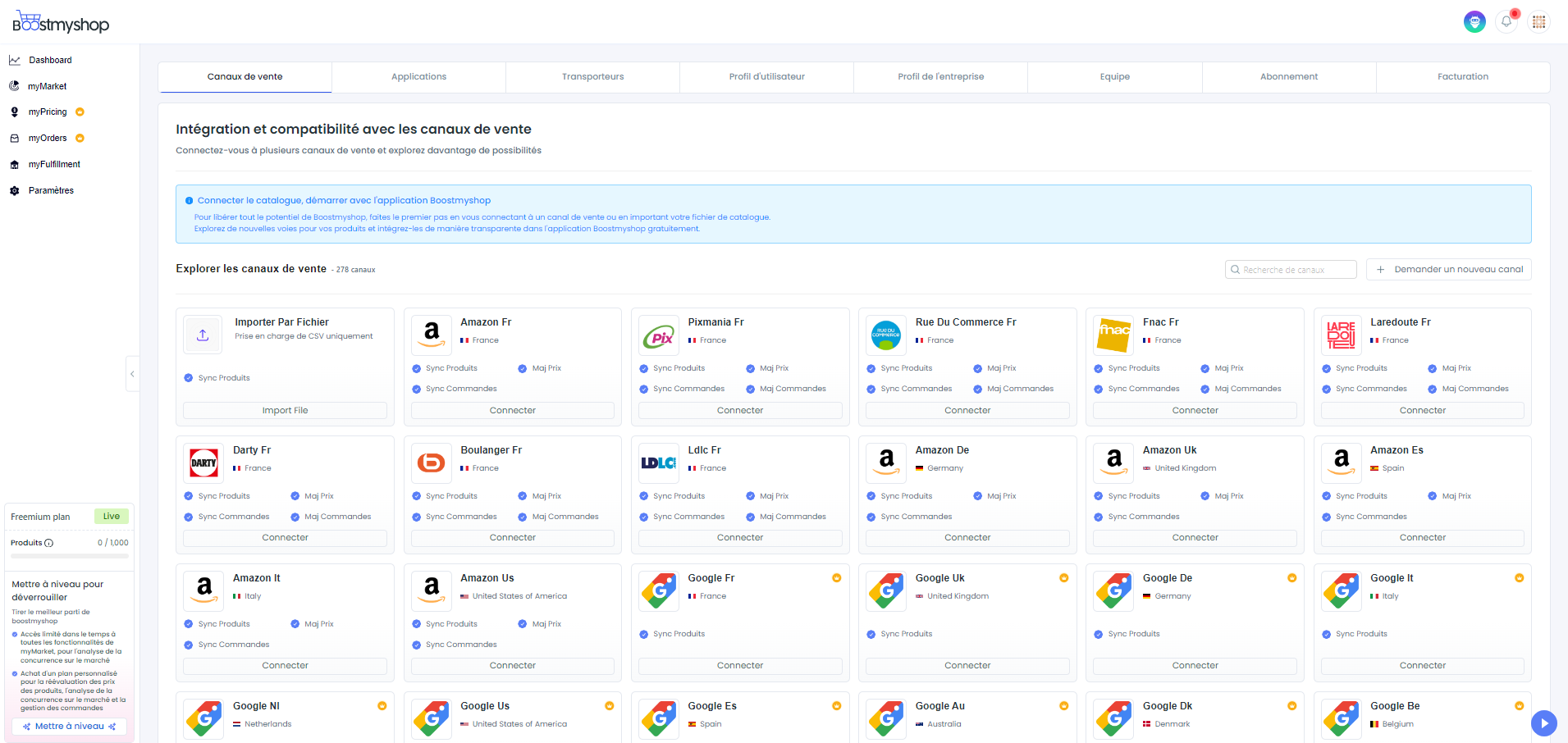This screenshot has width=1568, height=743.
Task: Switch to the Transporteurs tab
Action: pyautogui.click(x=592, y=77)
